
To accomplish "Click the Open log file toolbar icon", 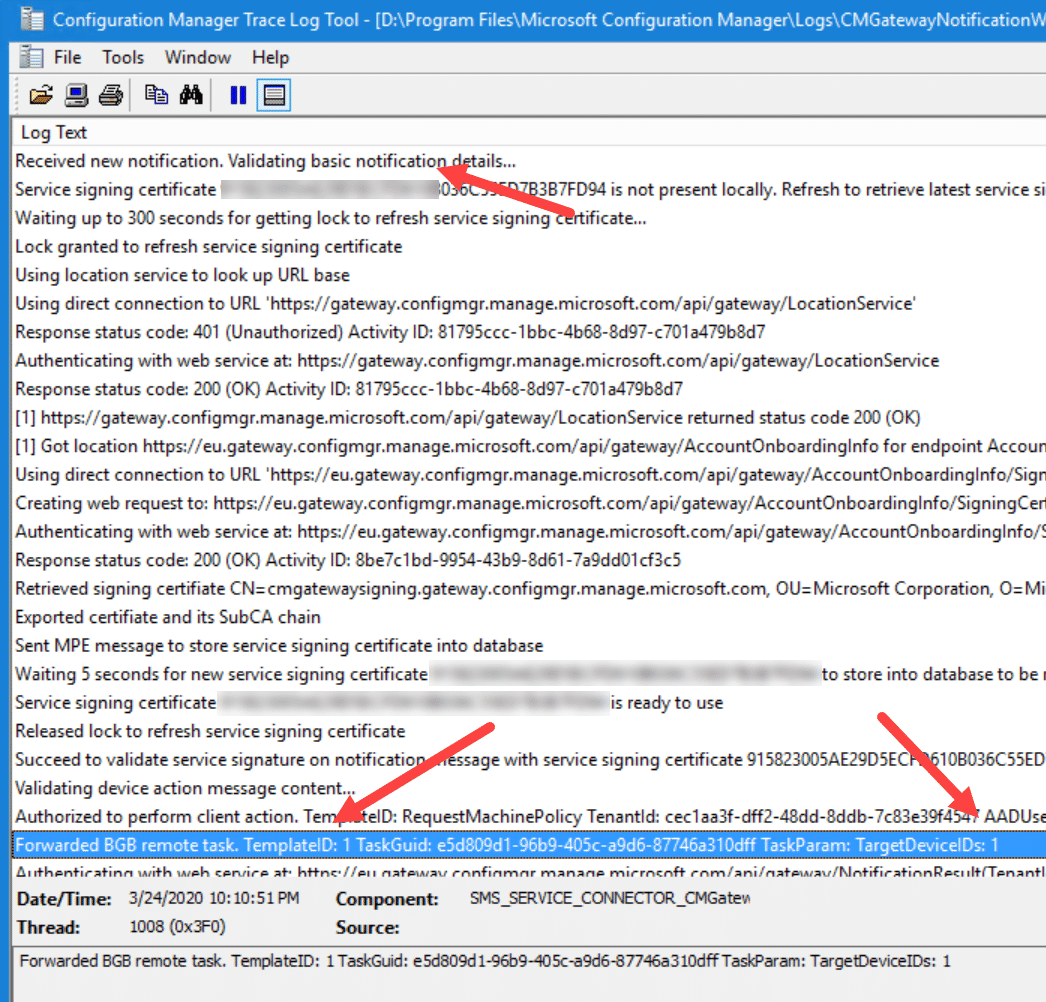I will tap(41, 95).
